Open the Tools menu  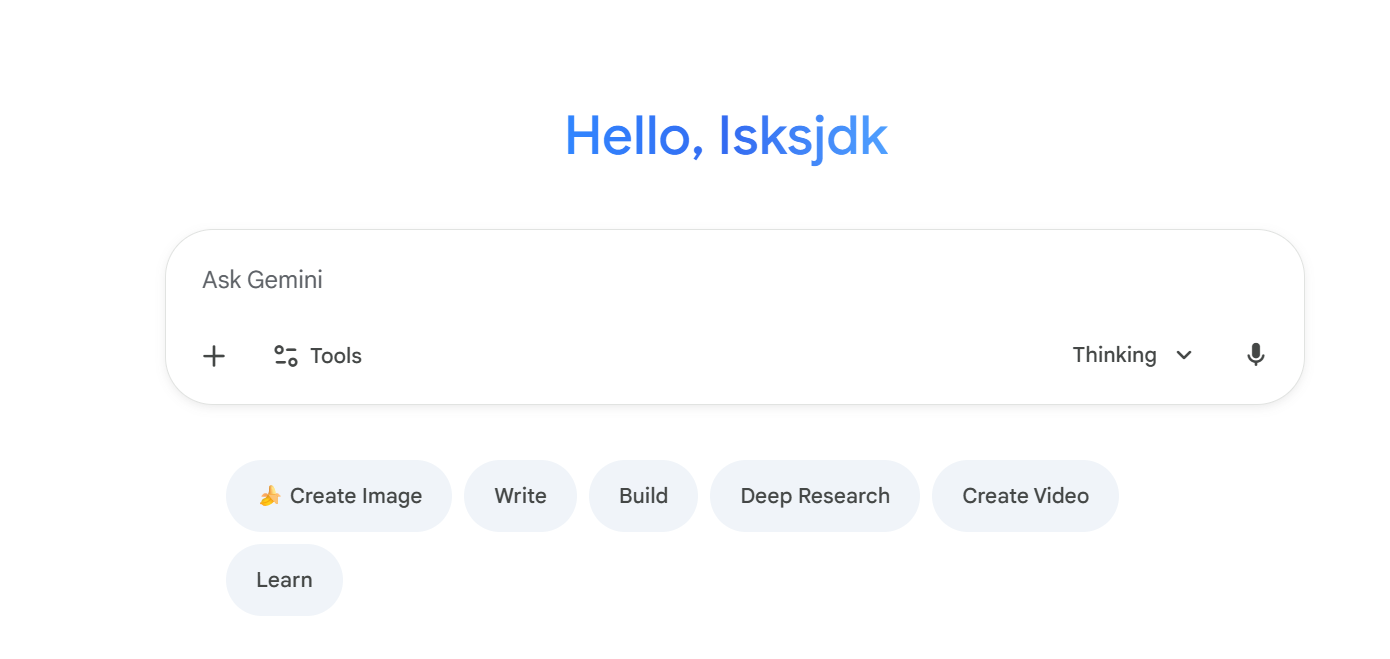pyautogui.click(x=318, y=356)
